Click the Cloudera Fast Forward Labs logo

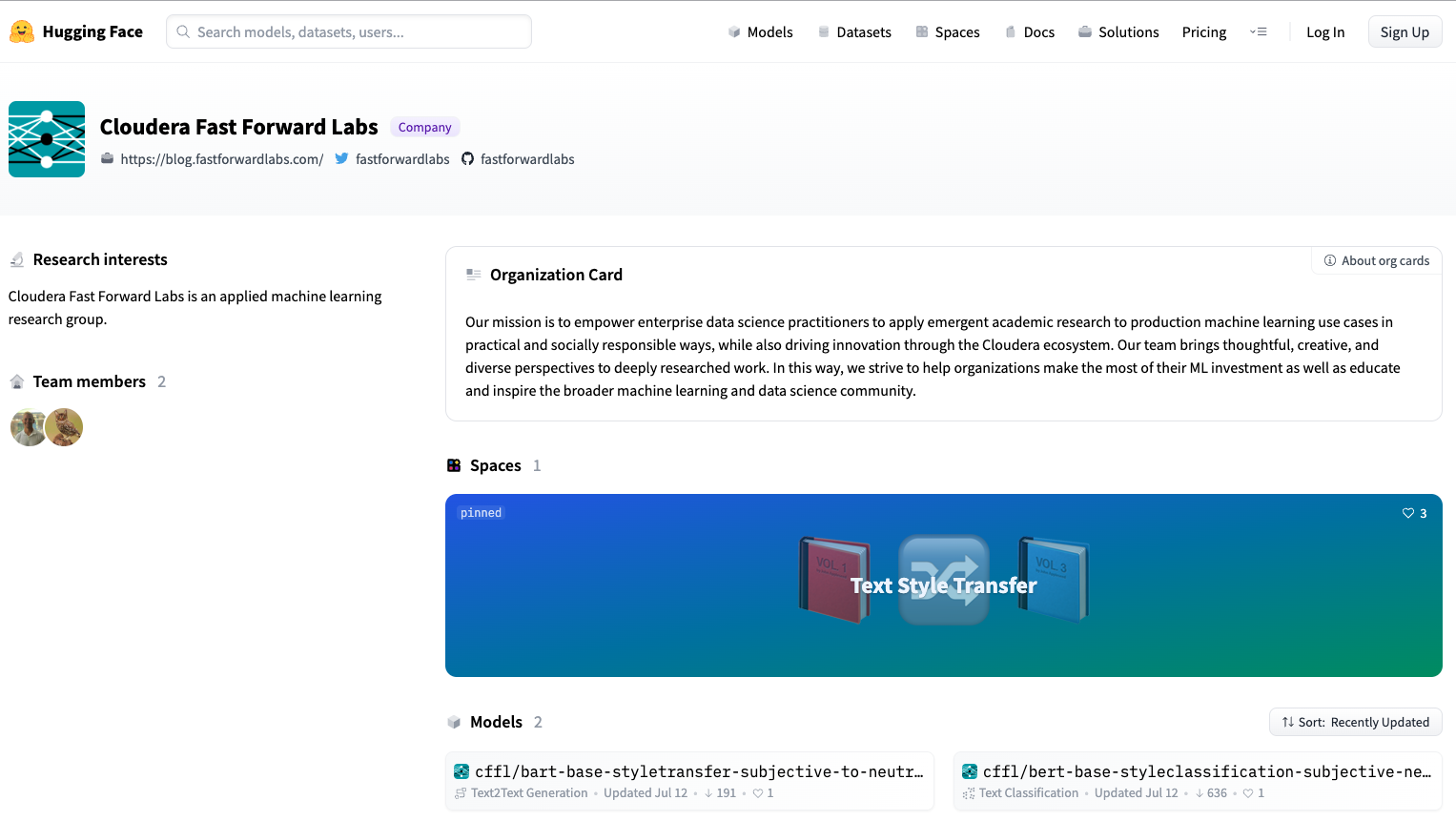(x=47, y=139)
